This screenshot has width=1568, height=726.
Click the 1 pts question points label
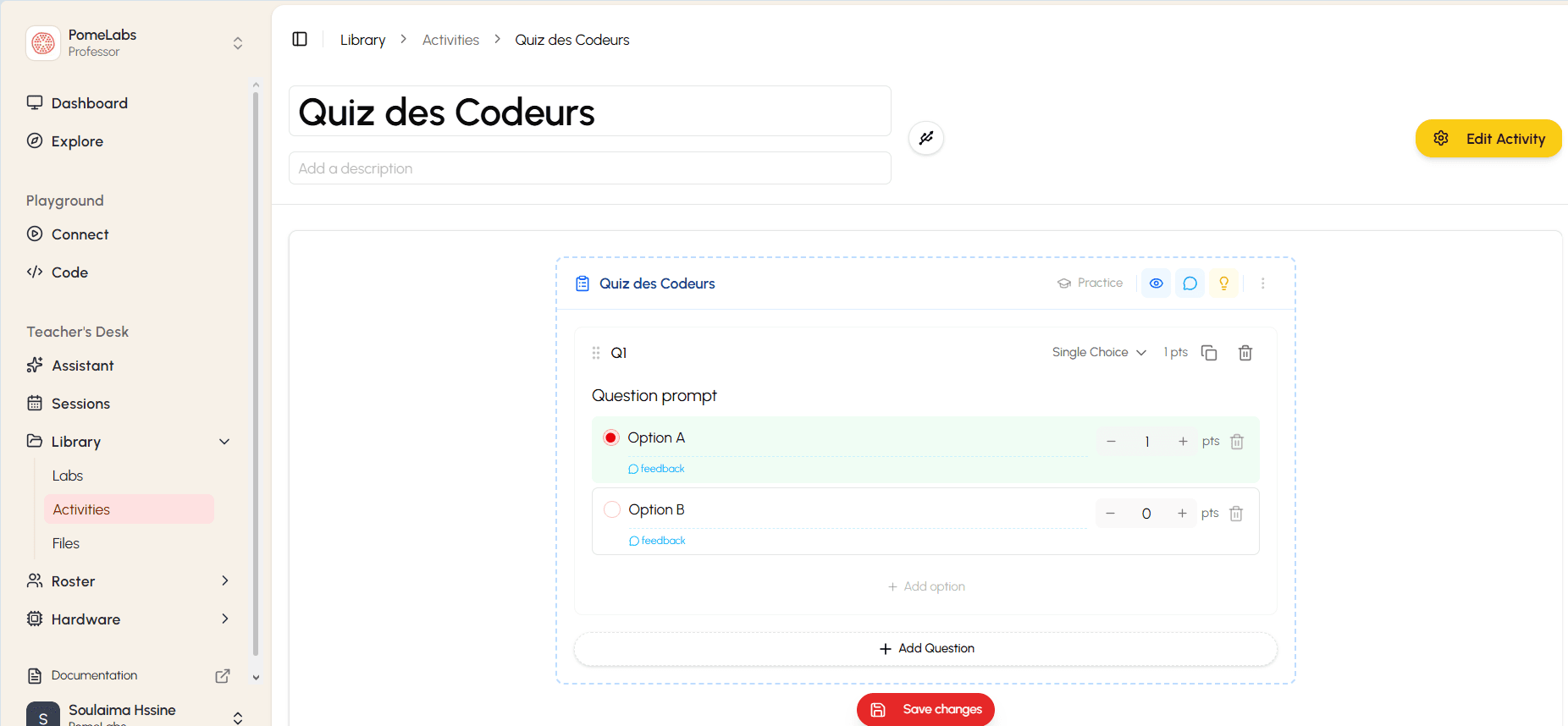click(x=1175, y=352)
